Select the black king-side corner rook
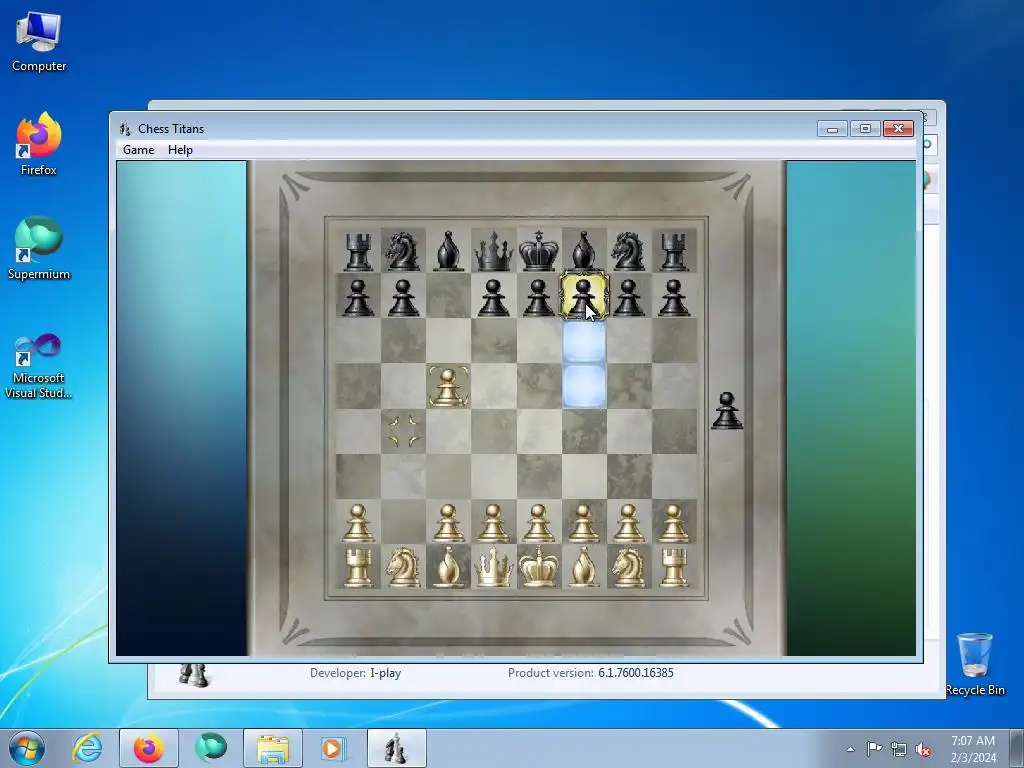1024x768 pixels. pyautogui.click(x=673, y=251)
